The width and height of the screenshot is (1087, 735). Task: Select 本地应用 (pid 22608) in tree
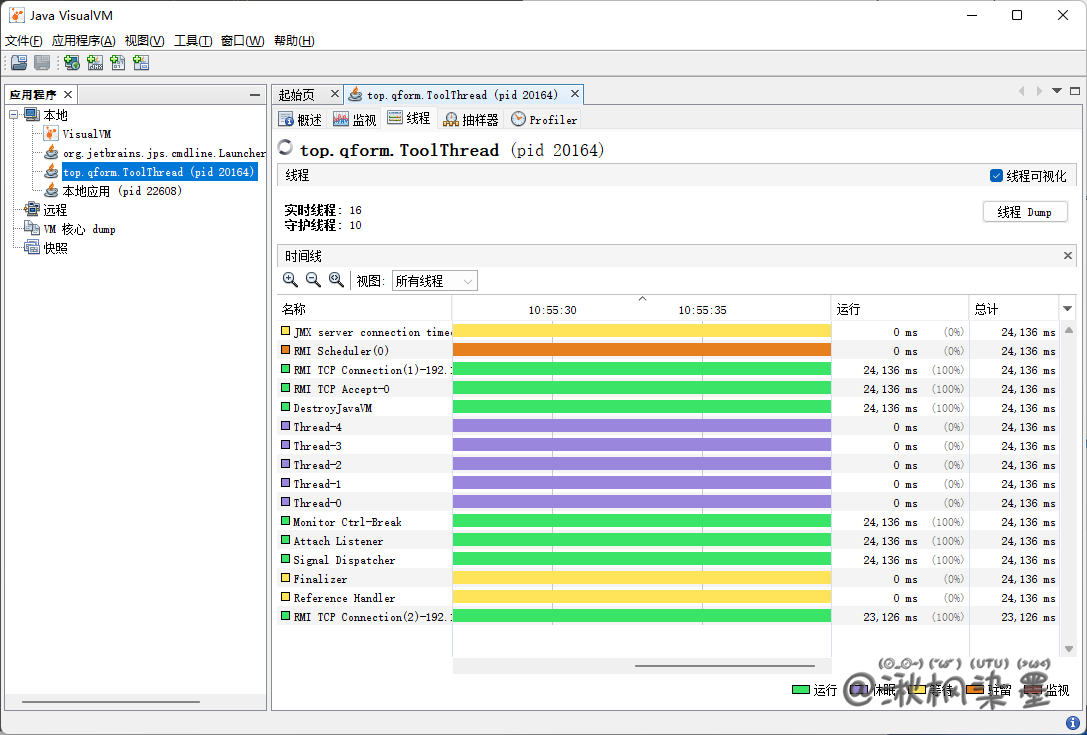(x=121, y=191)
